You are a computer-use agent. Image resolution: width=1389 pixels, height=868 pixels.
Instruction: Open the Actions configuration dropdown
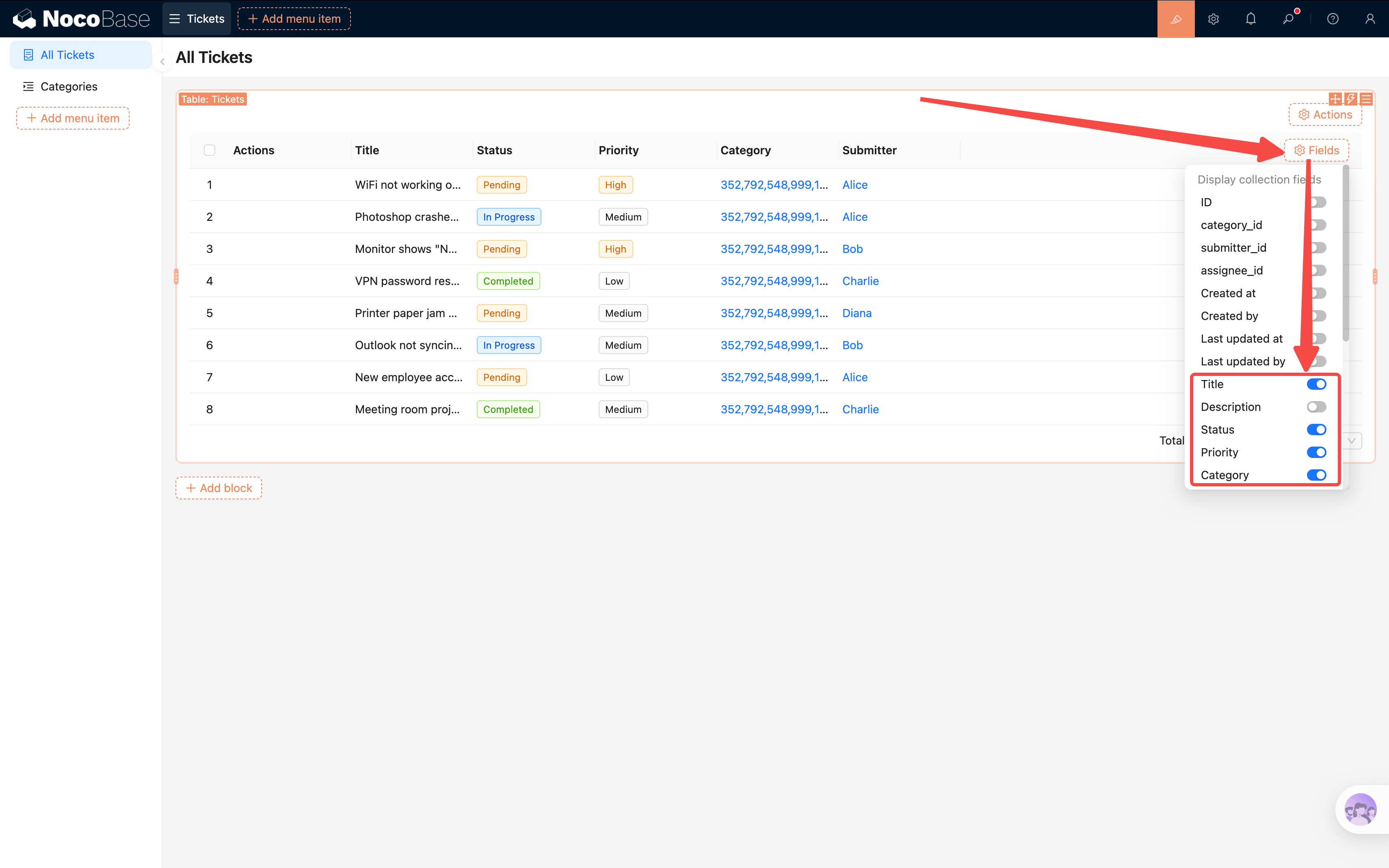point(1325,115)
